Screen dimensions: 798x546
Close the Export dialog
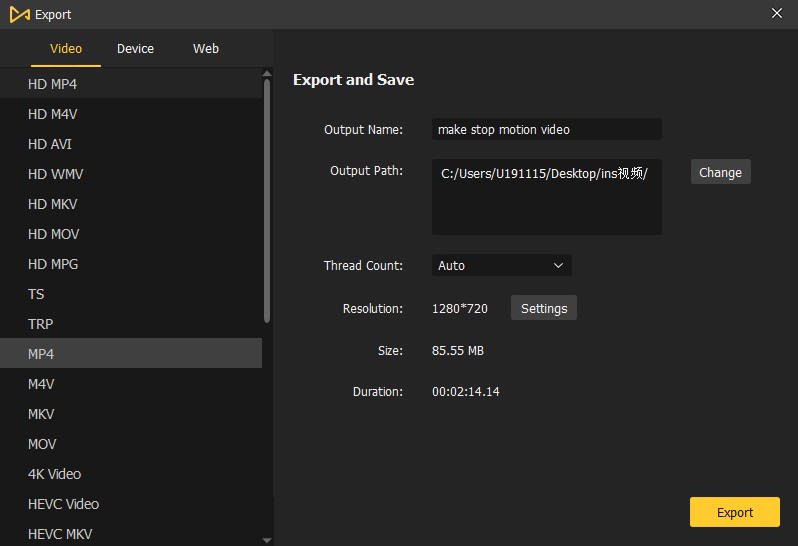[x=777, y=13]
